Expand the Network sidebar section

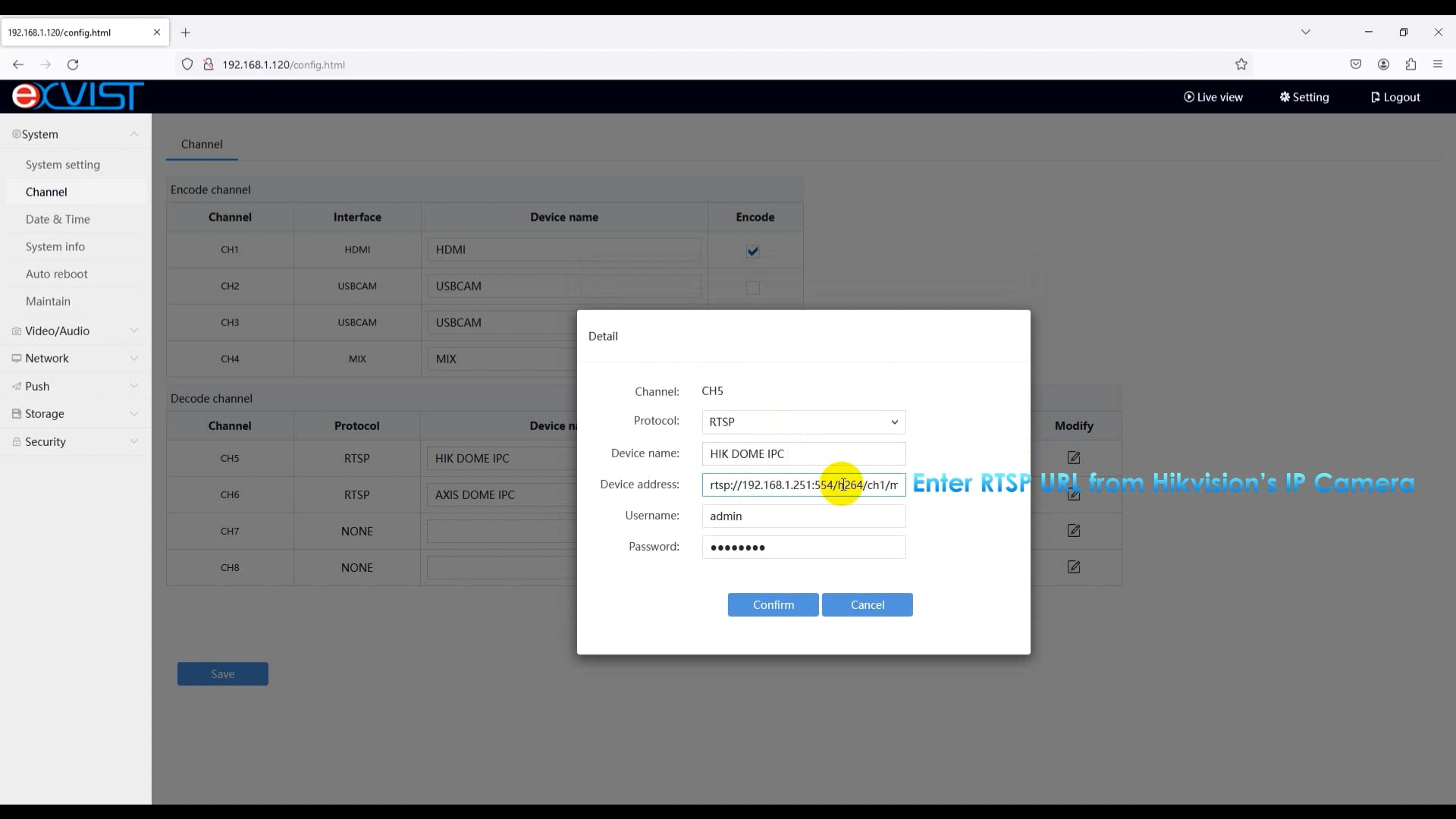[x=134, y=358]
